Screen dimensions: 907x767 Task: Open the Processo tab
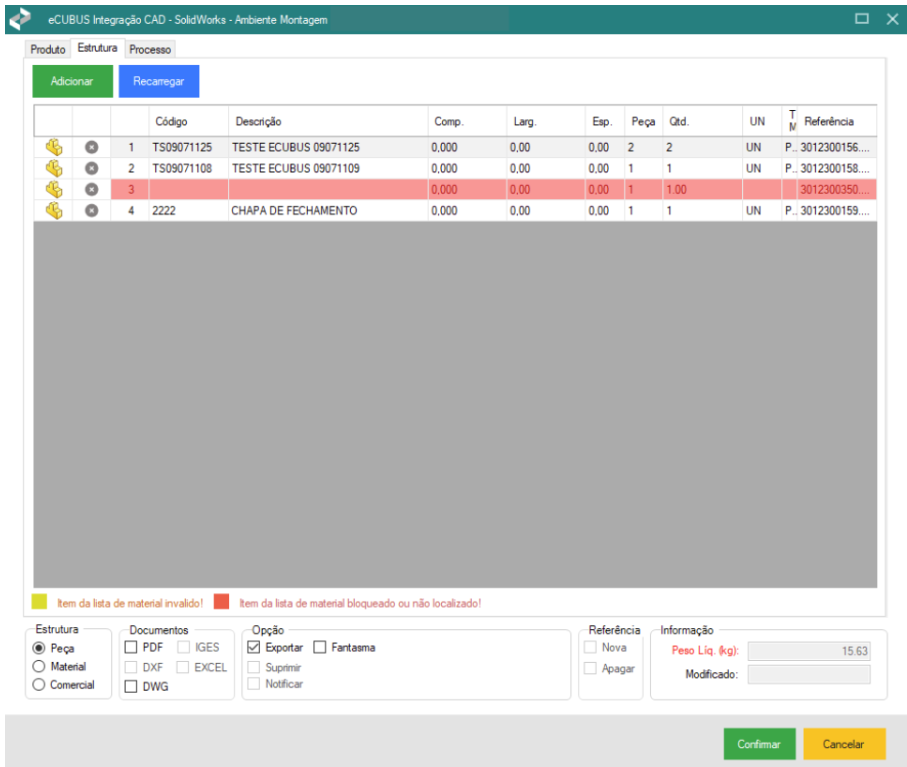pos(150,49)
